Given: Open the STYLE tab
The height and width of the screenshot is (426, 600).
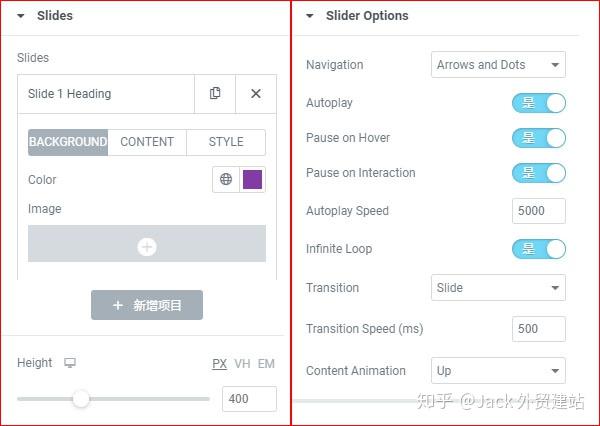Looking at the screenshot, I should pyautogui.click(x=226, y=142).
